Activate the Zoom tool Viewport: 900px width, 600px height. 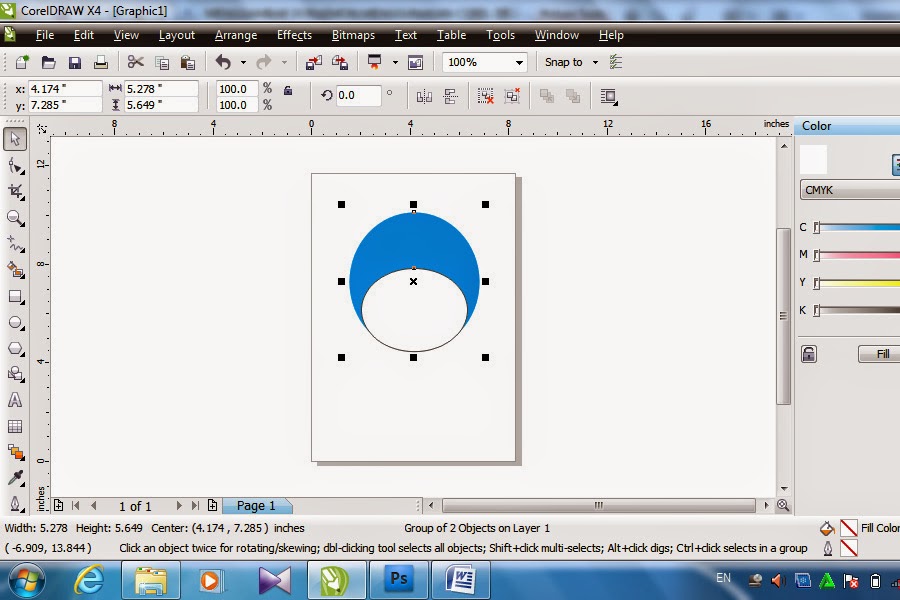(x=14, y=219)
